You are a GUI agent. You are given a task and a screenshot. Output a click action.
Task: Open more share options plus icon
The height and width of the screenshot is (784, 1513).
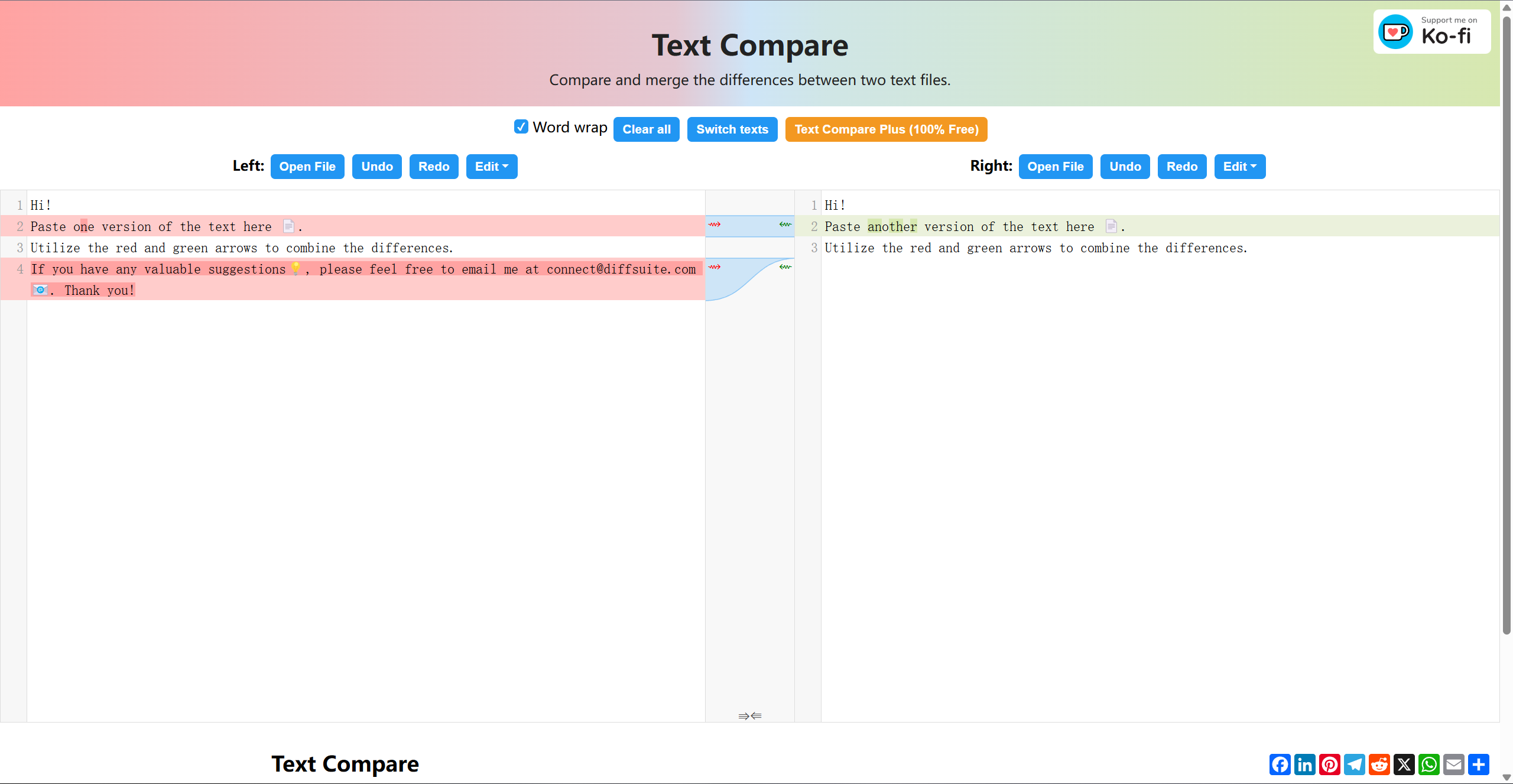pyautogui.click(x=1479, y=765)
